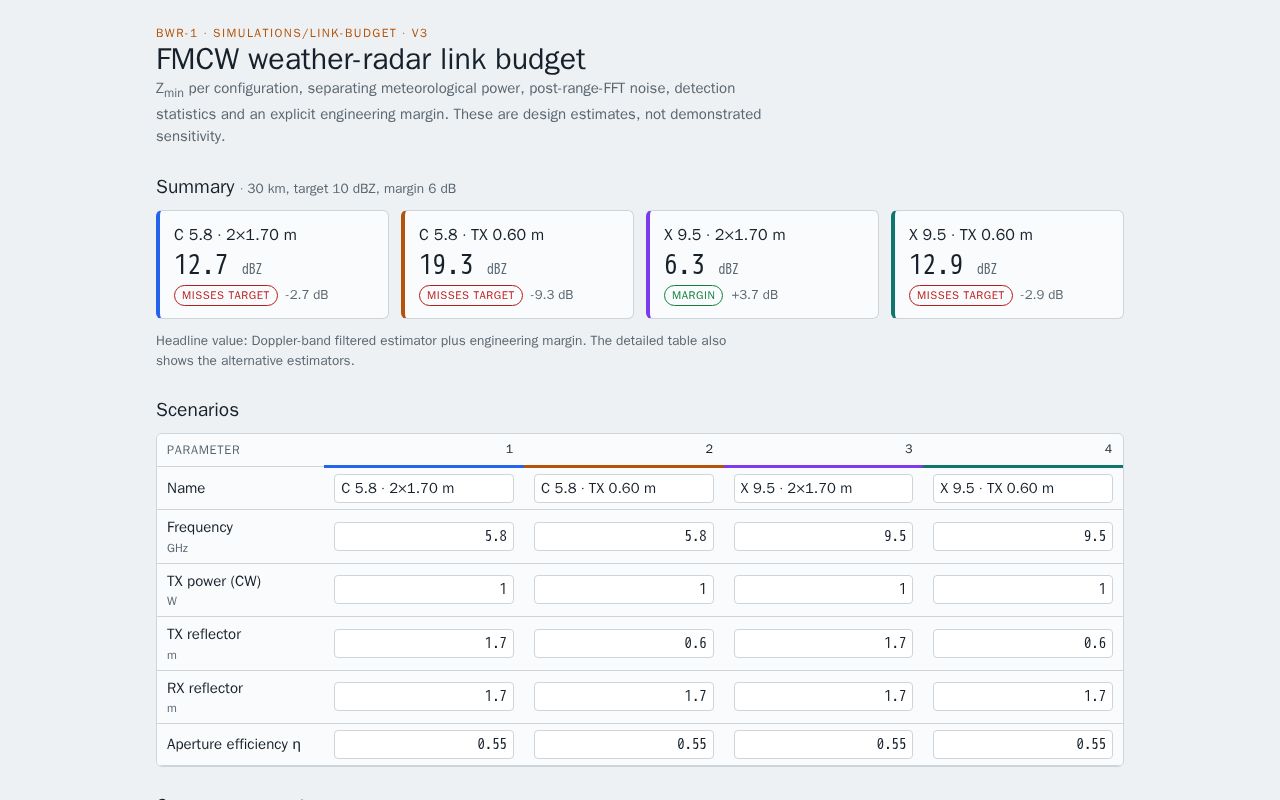
Task: Select TX power input for scenario 3
Action: tap(823, 589)
